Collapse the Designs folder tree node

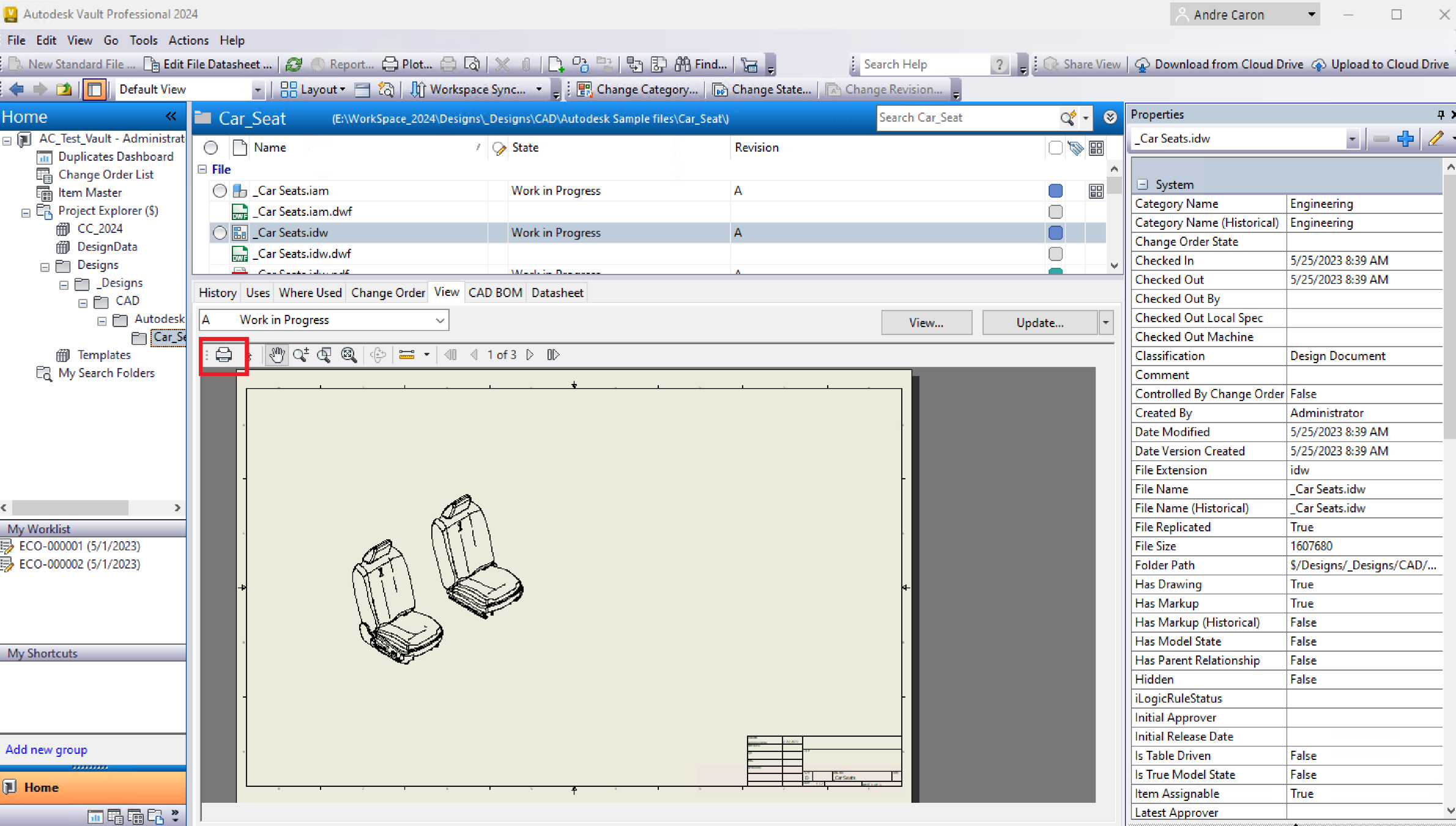tap(45, 266)
